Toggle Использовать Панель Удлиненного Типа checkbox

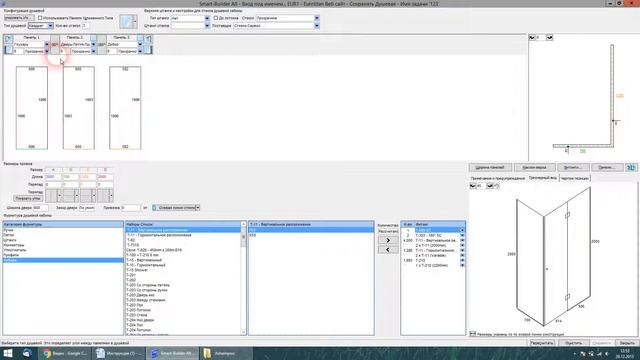tap(40, 18)
